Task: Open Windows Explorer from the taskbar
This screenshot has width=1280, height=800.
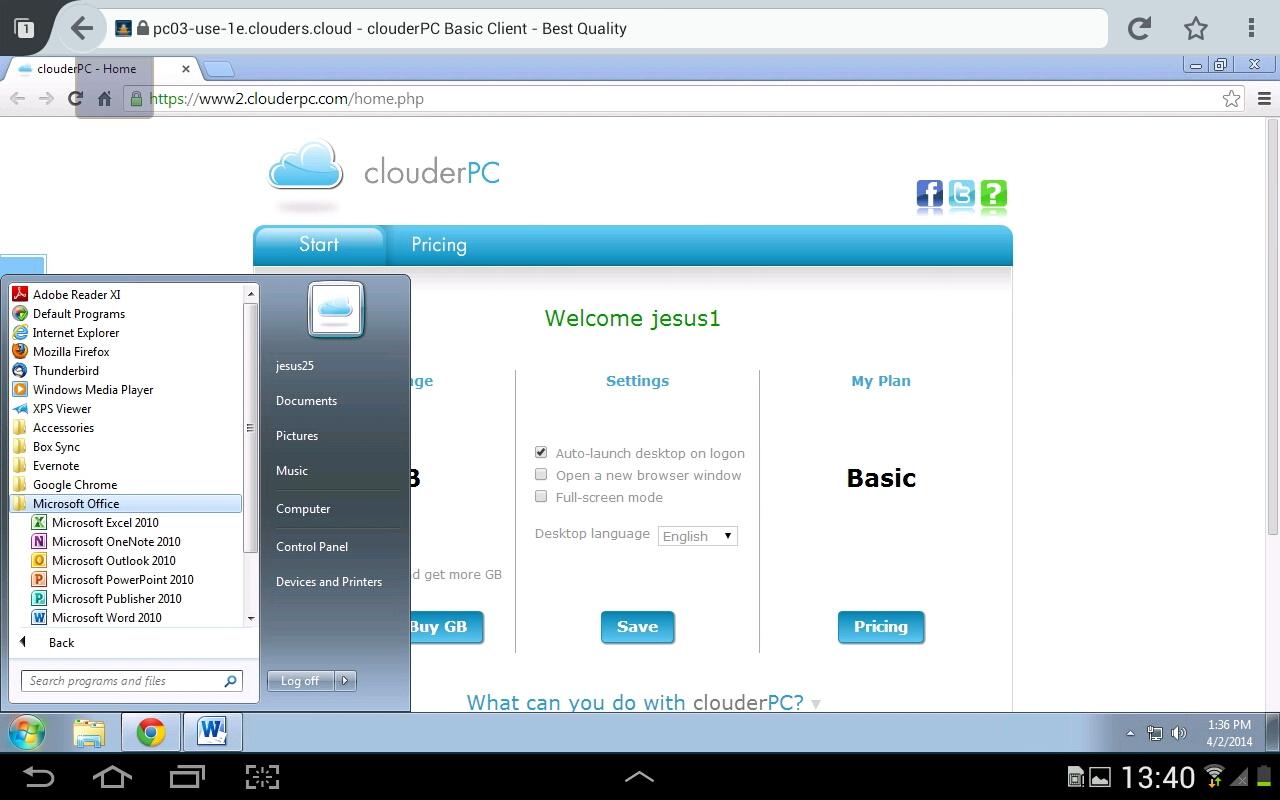Action: click(89, 731)
